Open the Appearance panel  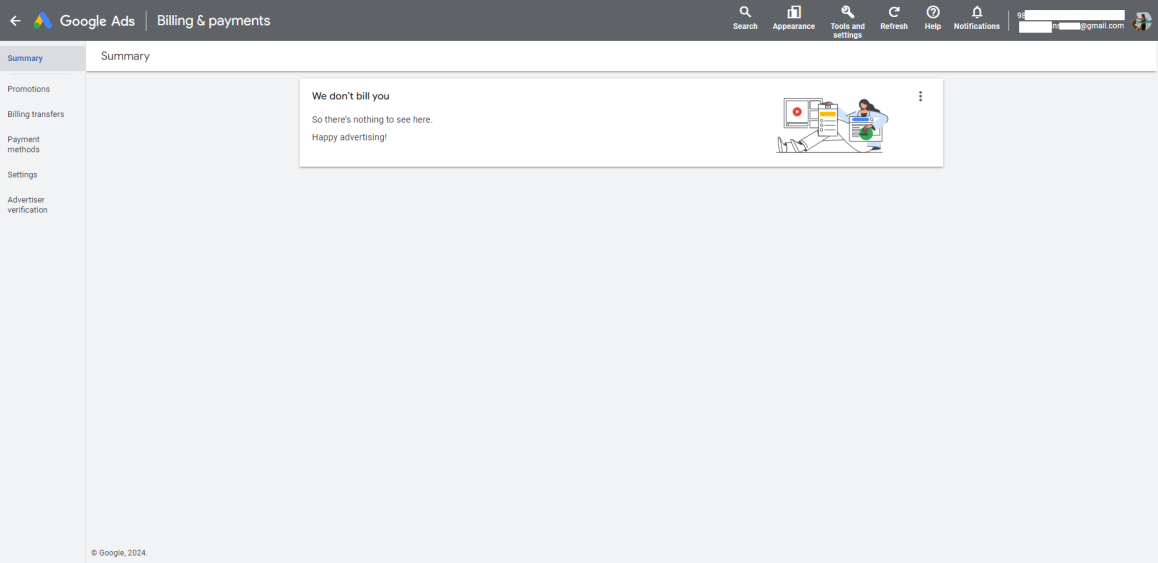coord(794,18)
